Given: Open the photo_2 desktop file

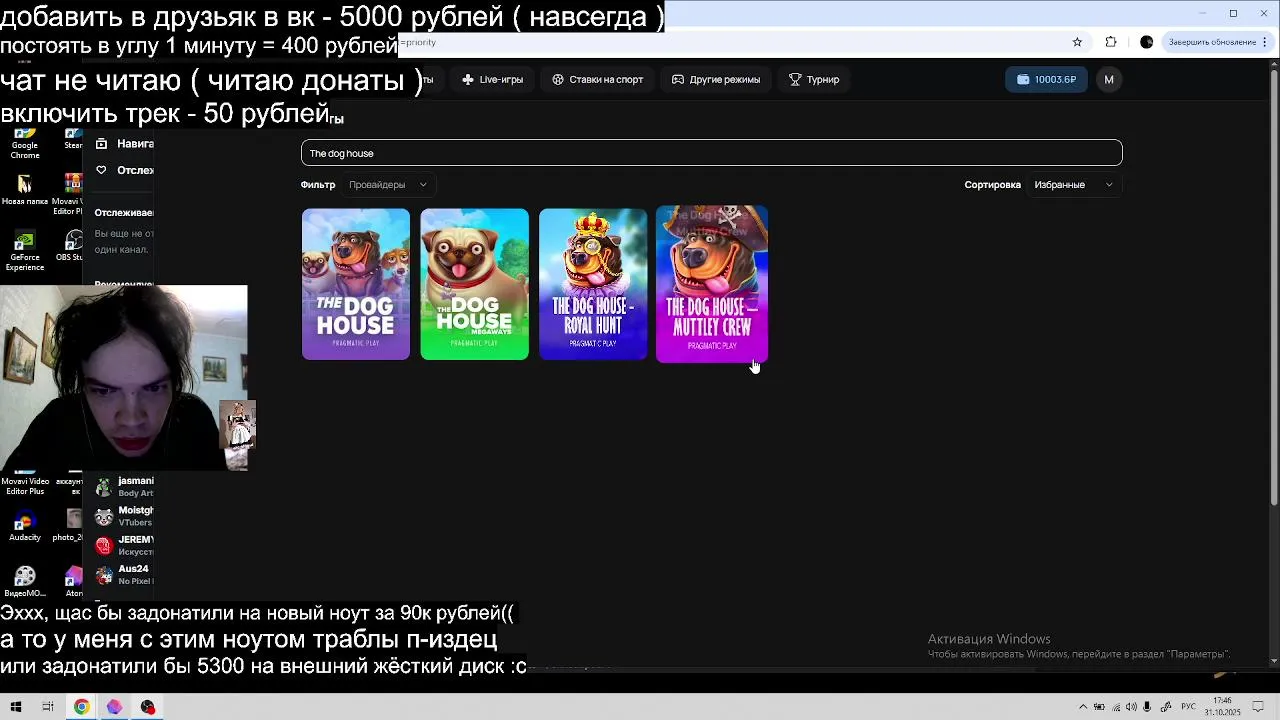Looking at the screenshot, I should coord(70,525).
